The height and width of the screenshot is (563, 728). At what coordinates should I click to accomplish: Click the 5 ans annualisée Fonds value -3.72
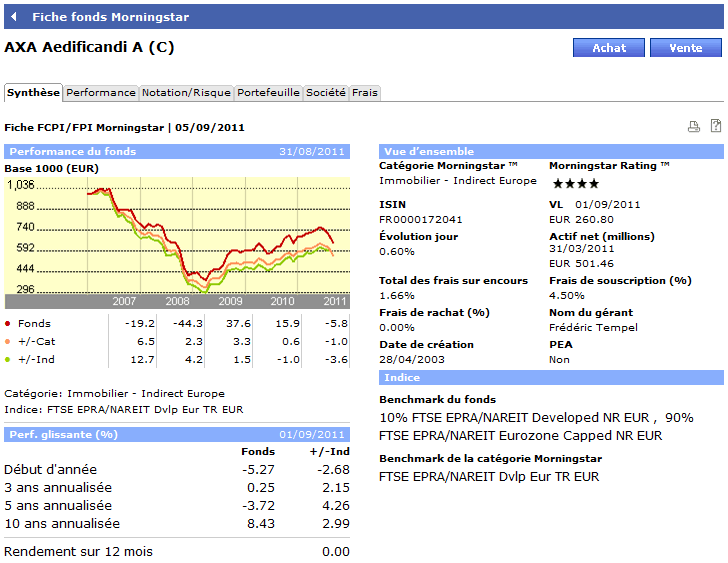pos(259,506)
